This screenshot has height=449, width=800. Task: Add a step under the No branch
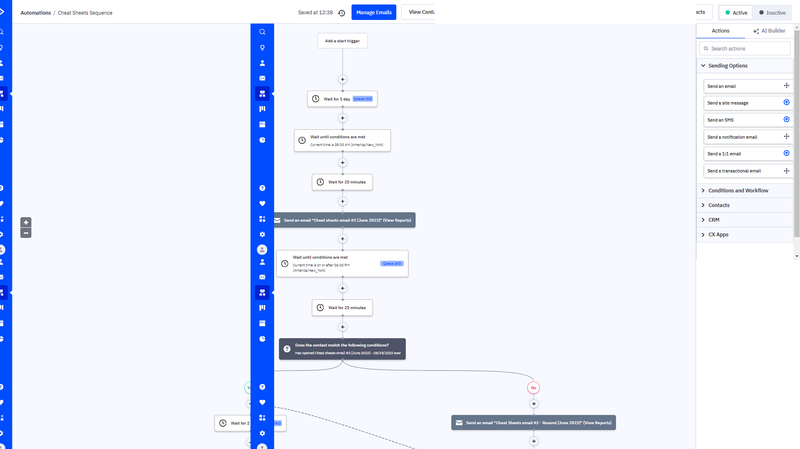click(x=534, y=404)
